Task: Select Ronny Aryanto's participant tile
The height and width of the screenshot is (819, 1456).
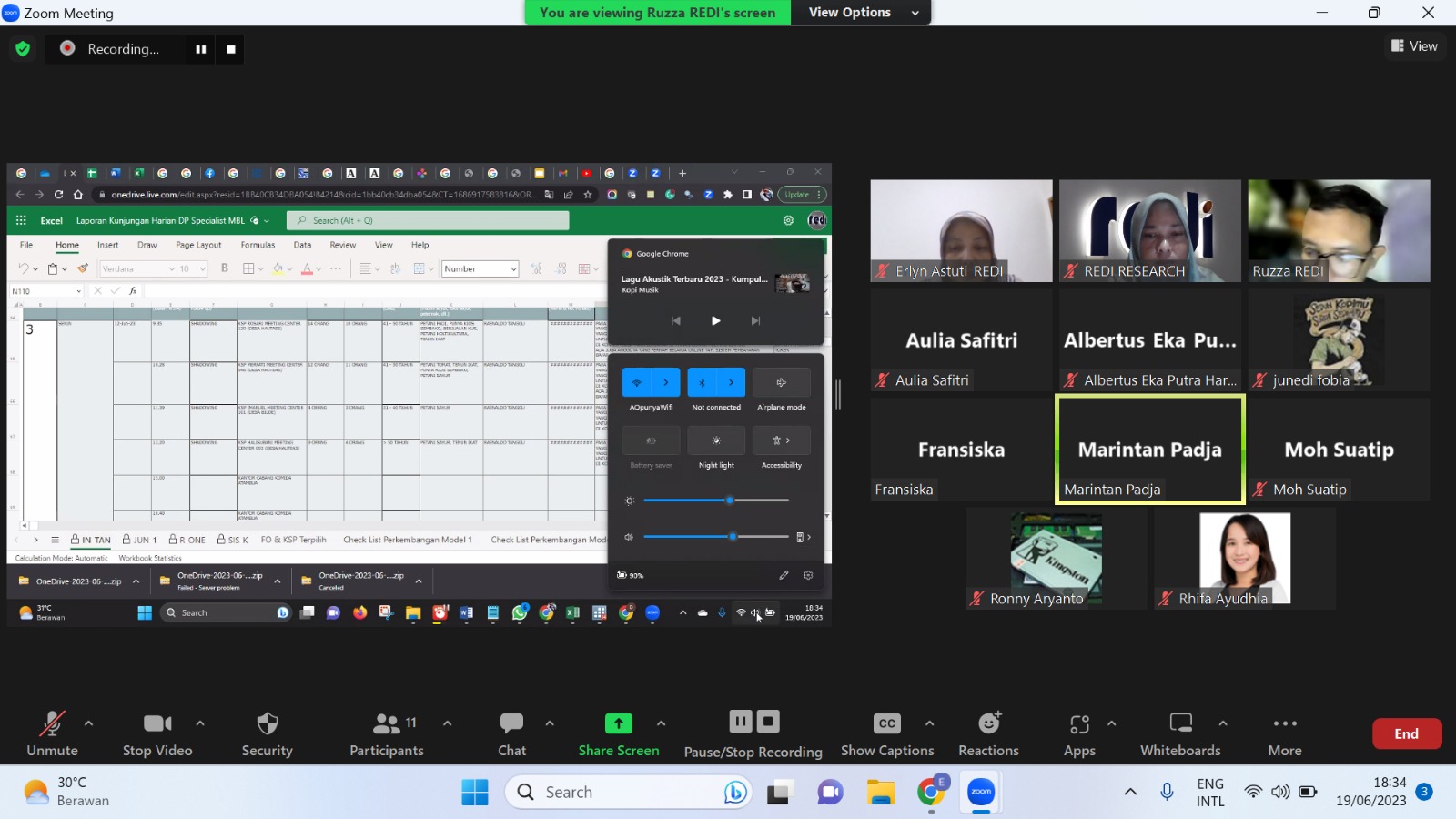Action: (x=1056, y=559)
